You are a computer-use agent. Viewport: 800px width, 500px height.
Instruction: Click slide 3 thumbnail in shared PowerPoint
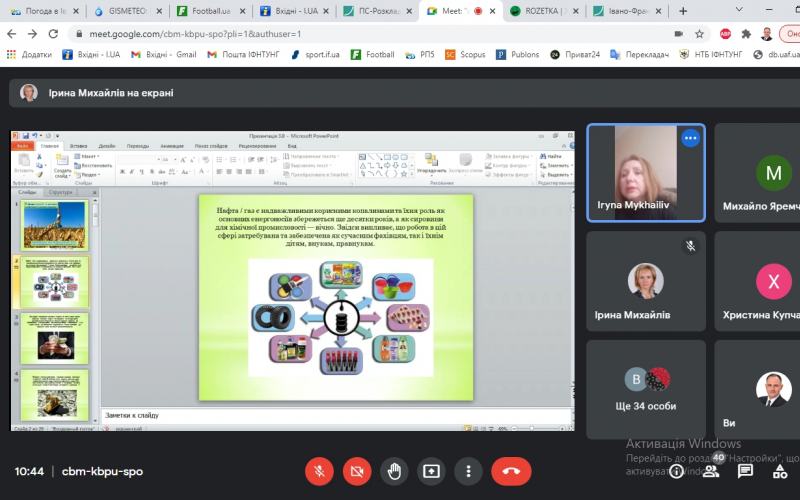(x=54, y=337)
